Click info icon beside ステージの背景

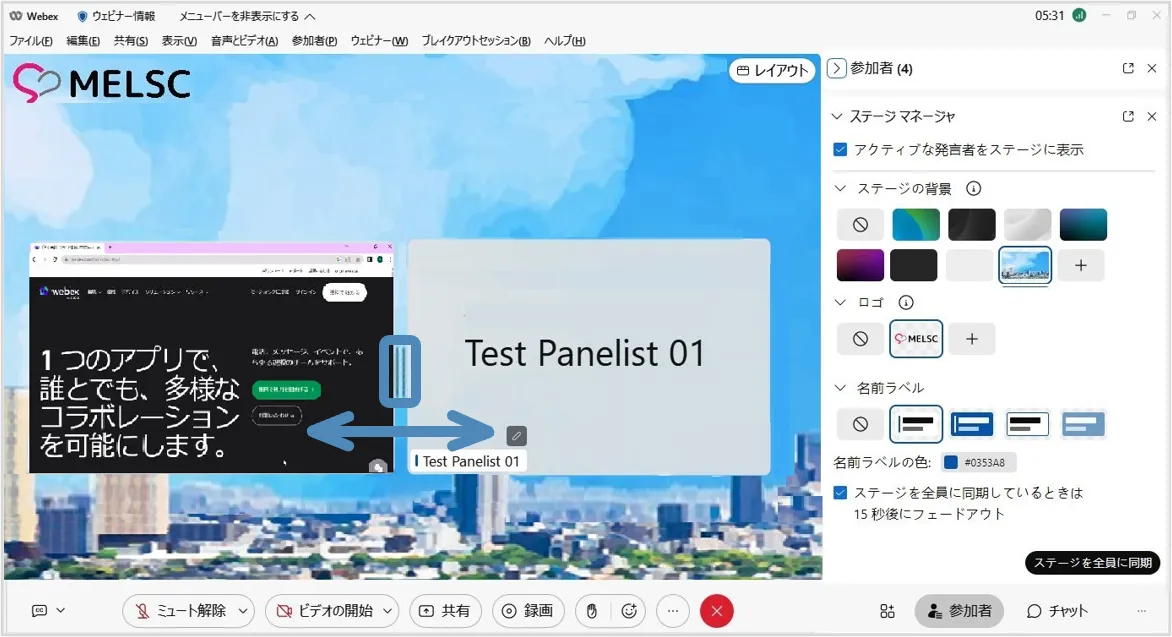(x=973, y=188)
